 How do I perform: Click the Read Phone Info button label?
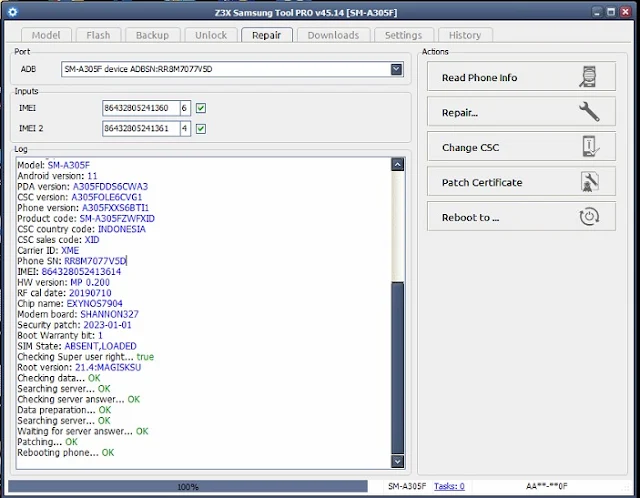click(x=479, y=78)
